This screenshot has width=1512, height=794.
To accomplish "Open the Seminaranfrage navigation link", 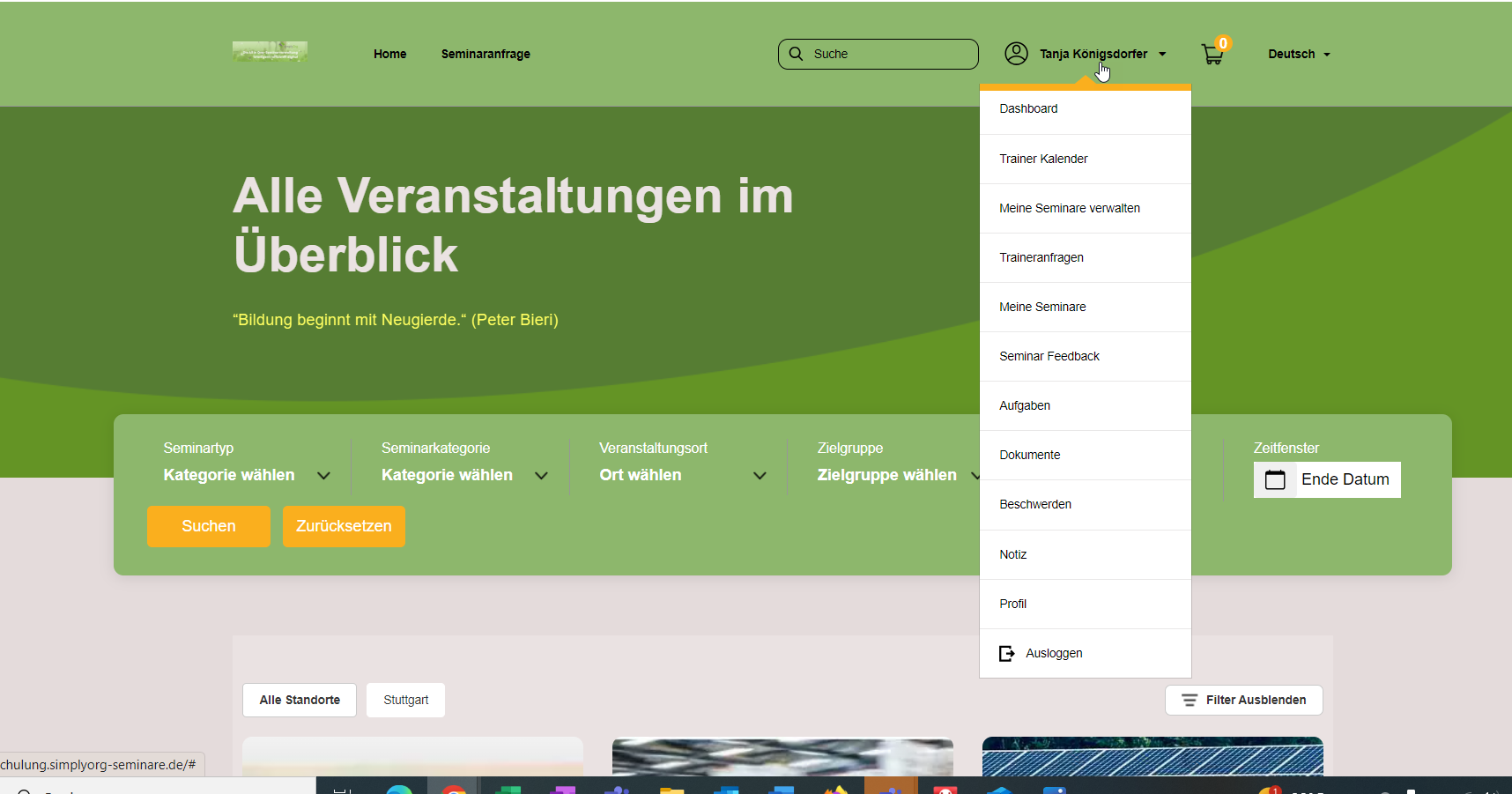I will pos(485,54).
